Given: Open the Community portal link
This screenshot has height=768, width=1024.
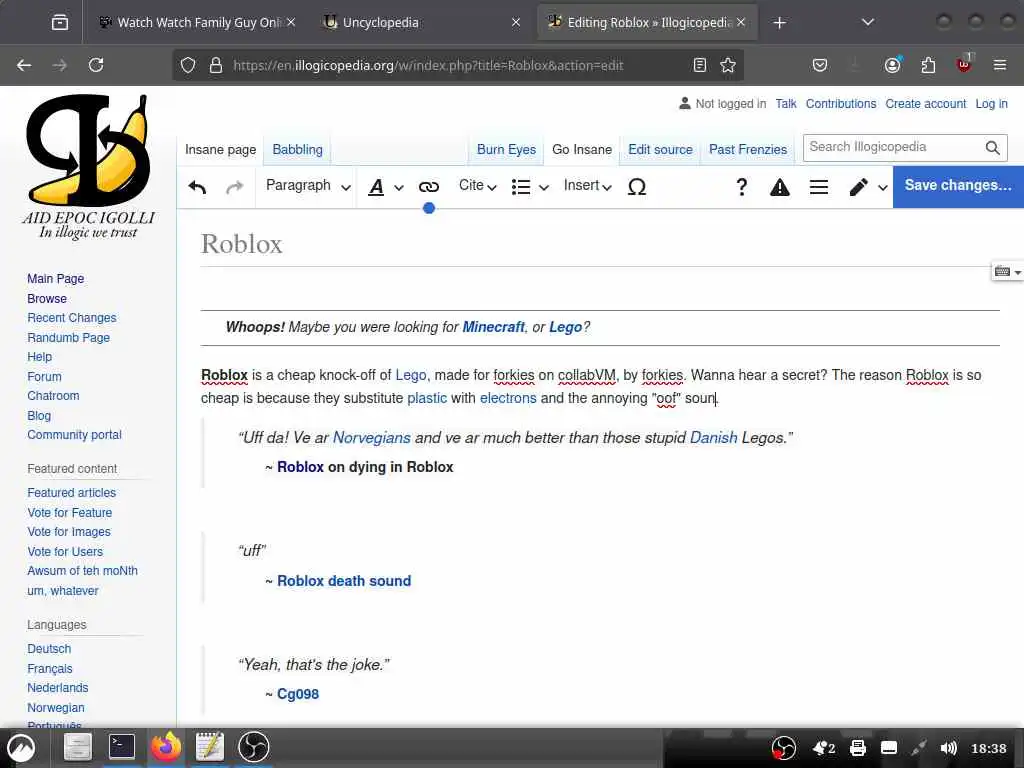Looking at the screenshot, I should [x=74, y=435].
